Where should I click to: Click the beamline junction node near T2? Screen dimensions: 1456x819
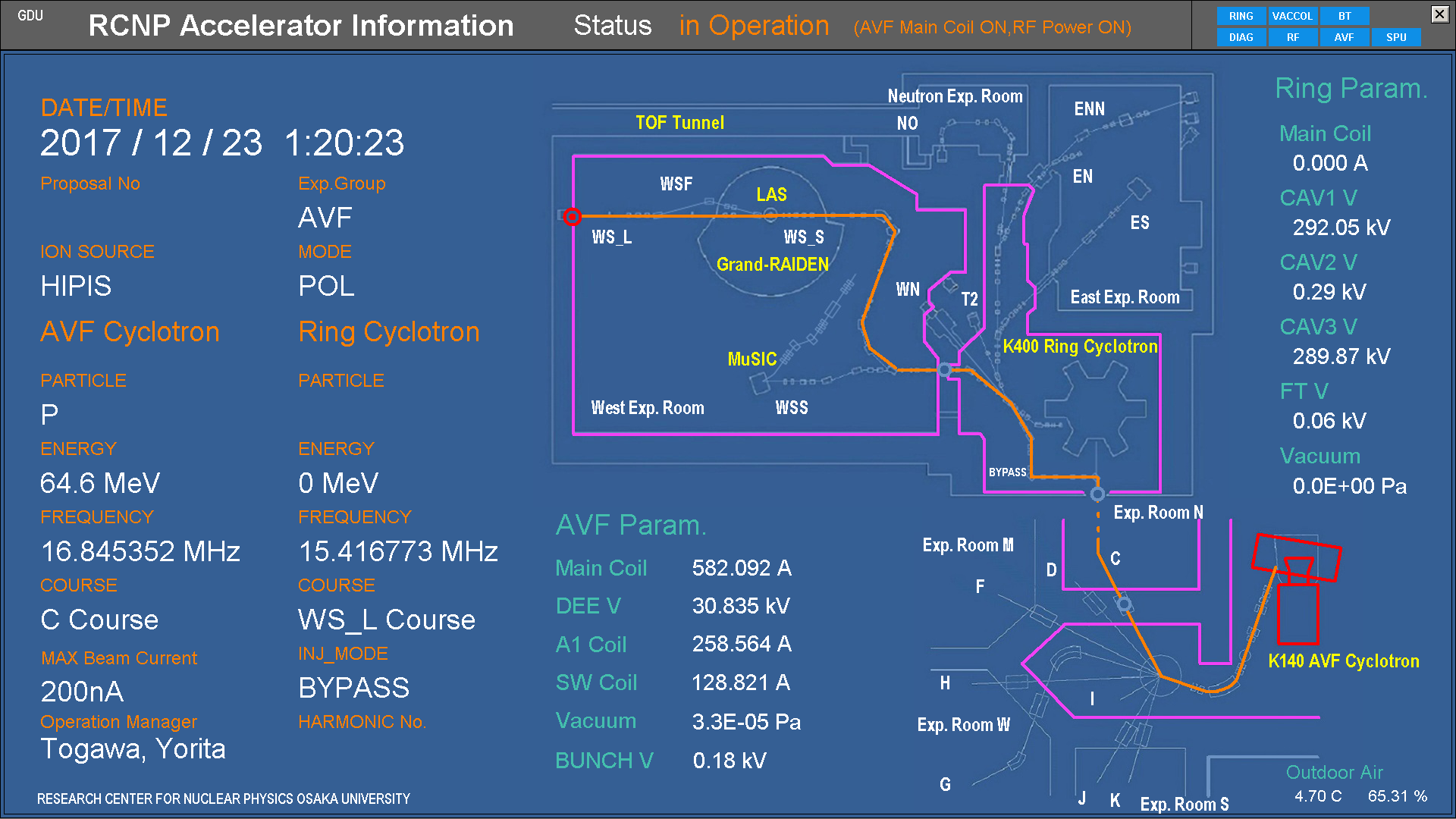pos(944,369)
